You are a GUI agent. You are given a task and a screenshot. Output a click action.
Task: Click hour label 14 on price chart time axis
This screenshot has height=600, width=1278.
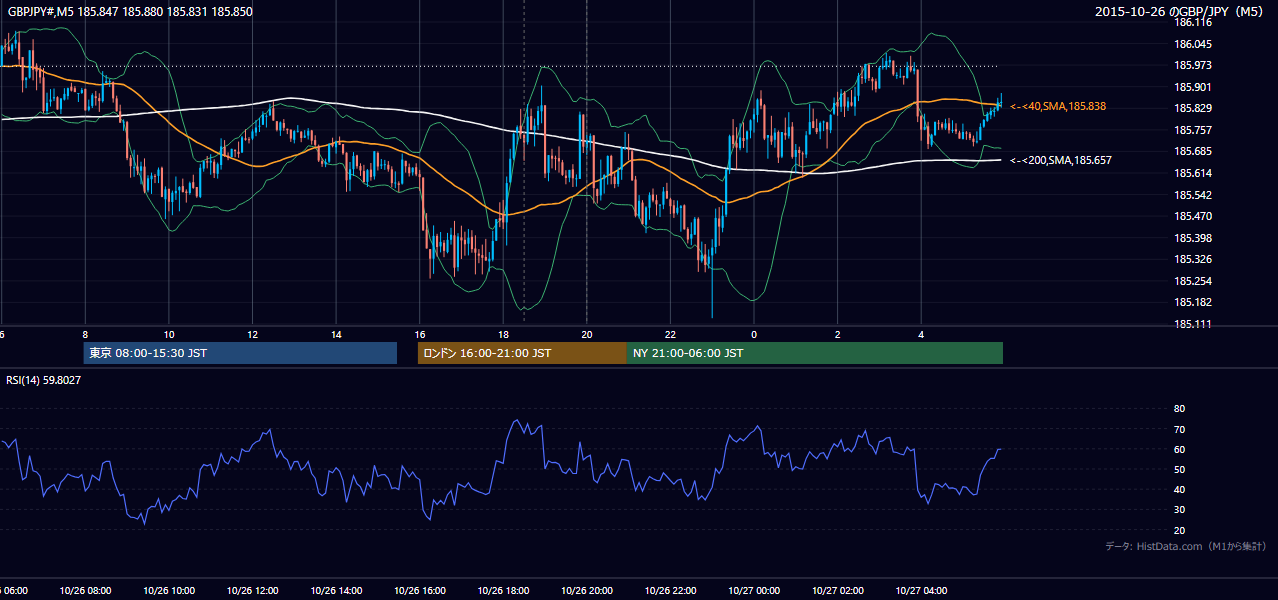pyautogui.click(x=336, y=335)
